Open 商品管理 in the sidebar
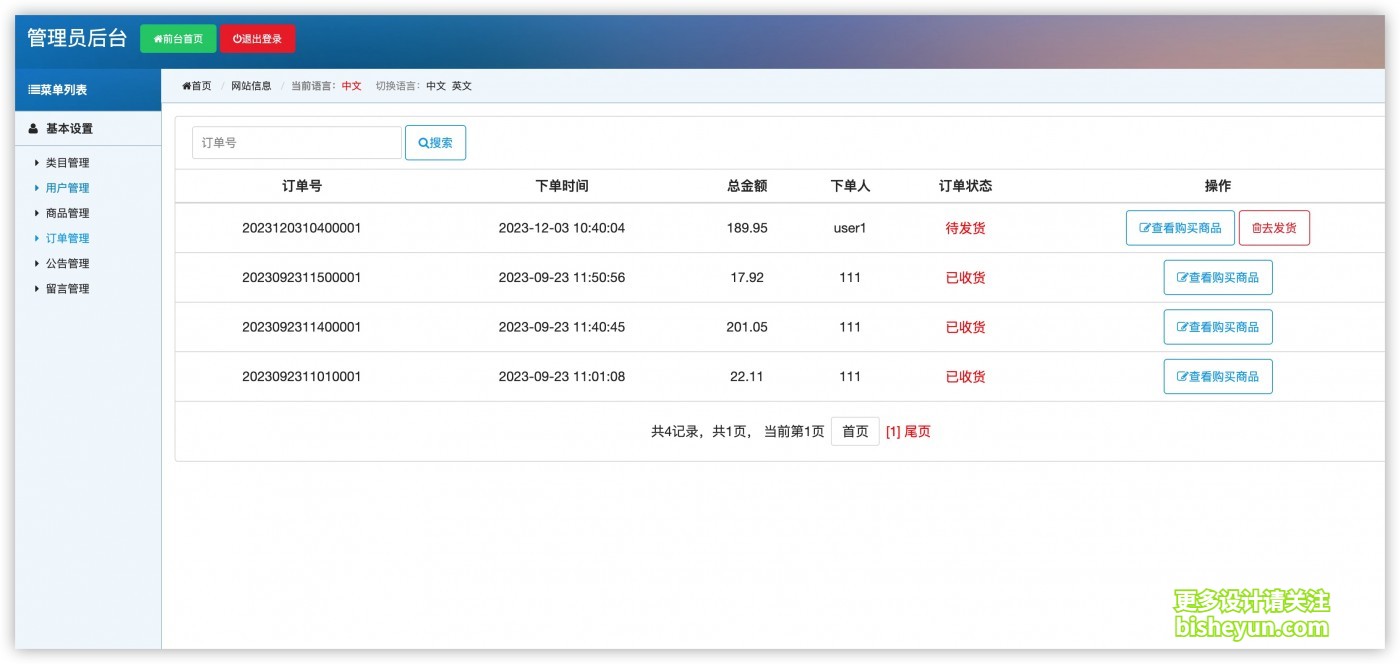1400x664 pixels. [67, 213]
